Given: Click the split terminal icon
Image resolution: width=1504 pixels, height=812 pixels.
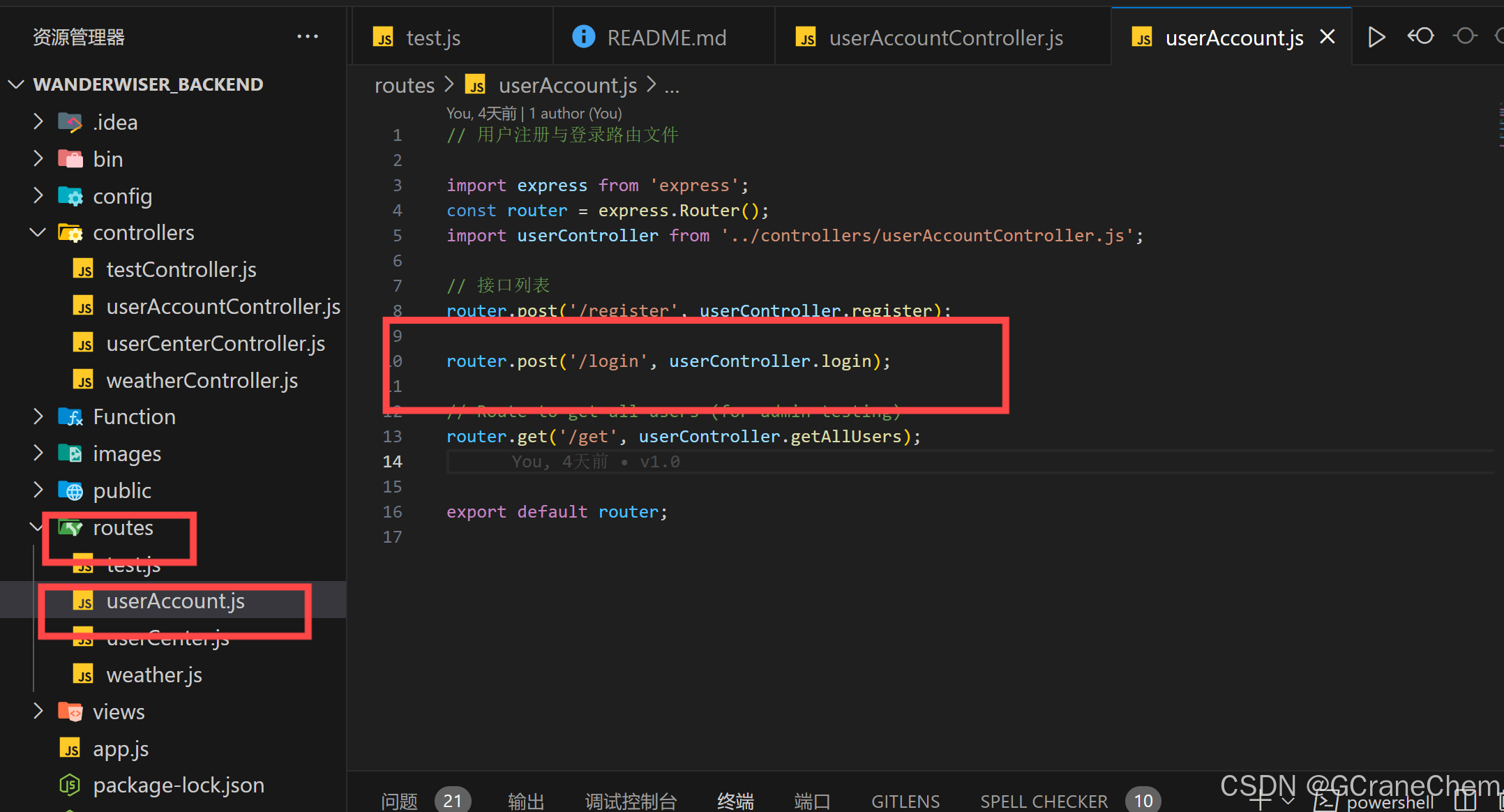Looking at the screenshot, I should click(x=1464, y=802).
